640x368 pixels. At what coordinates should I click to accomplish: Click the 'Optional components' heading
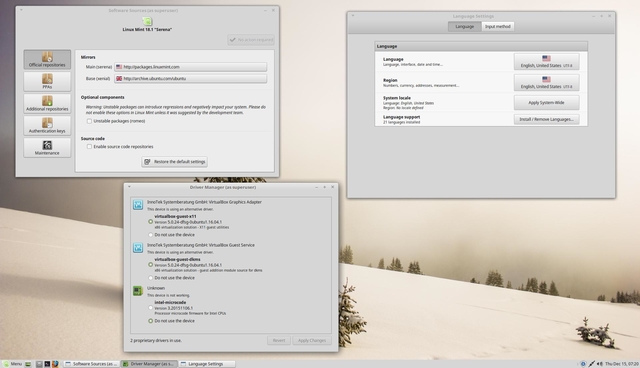coord(102,97)
